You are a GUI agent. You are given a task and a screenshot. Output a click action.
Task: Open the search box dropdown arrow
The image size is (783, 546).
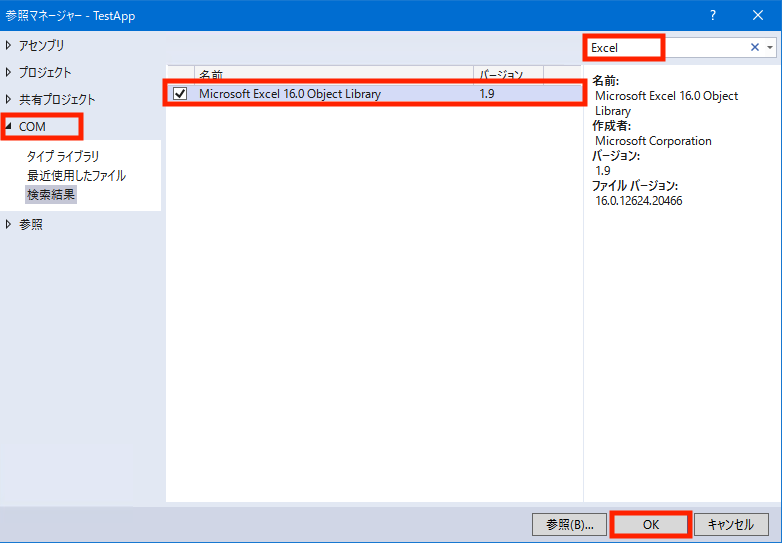(x=770, y=47)
